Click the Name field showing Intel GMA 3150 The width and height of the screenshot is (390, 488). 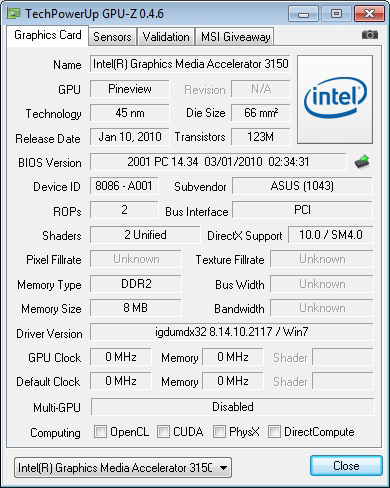click(190, 64)
